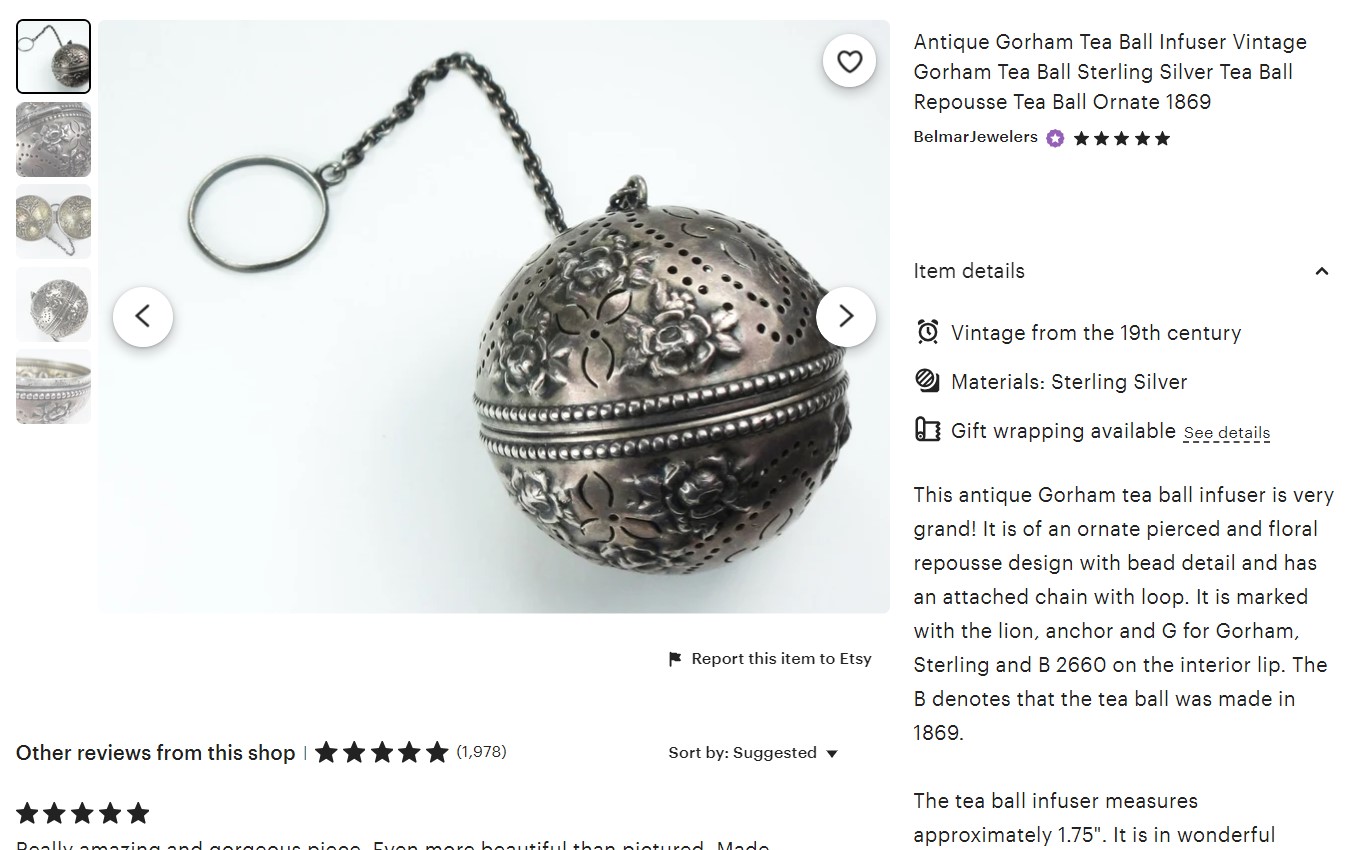The image size is (1357, 850).
Task: Click the materials icon next to Sterling Silver
Action: [x=928, y=381]
